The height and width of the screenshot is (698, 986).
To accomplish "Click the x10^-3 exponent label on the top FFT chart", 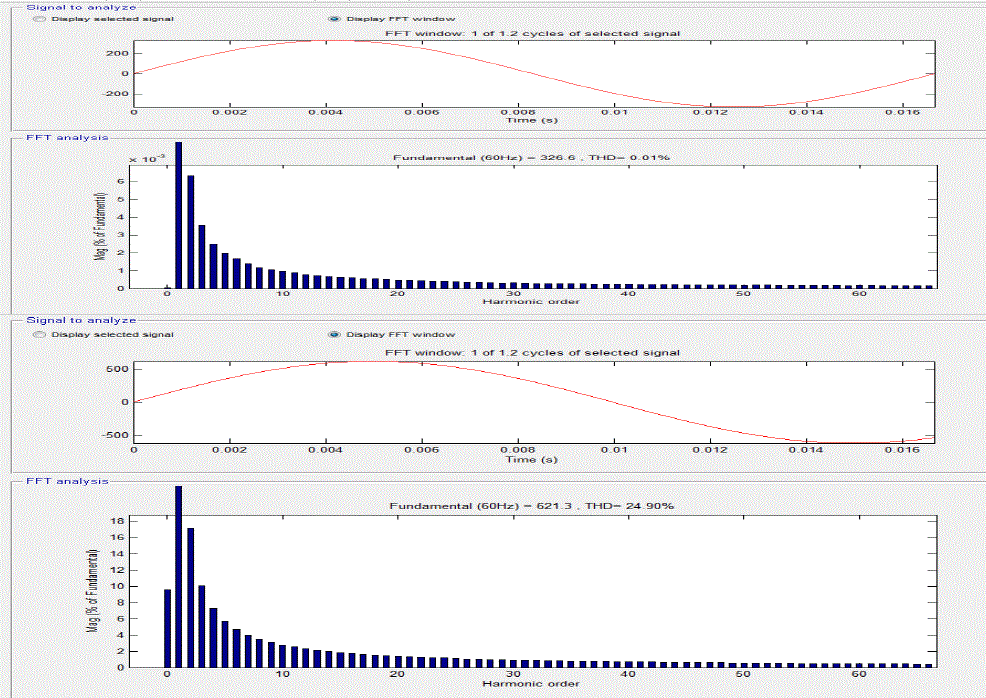I will click(x=147, y=159).
